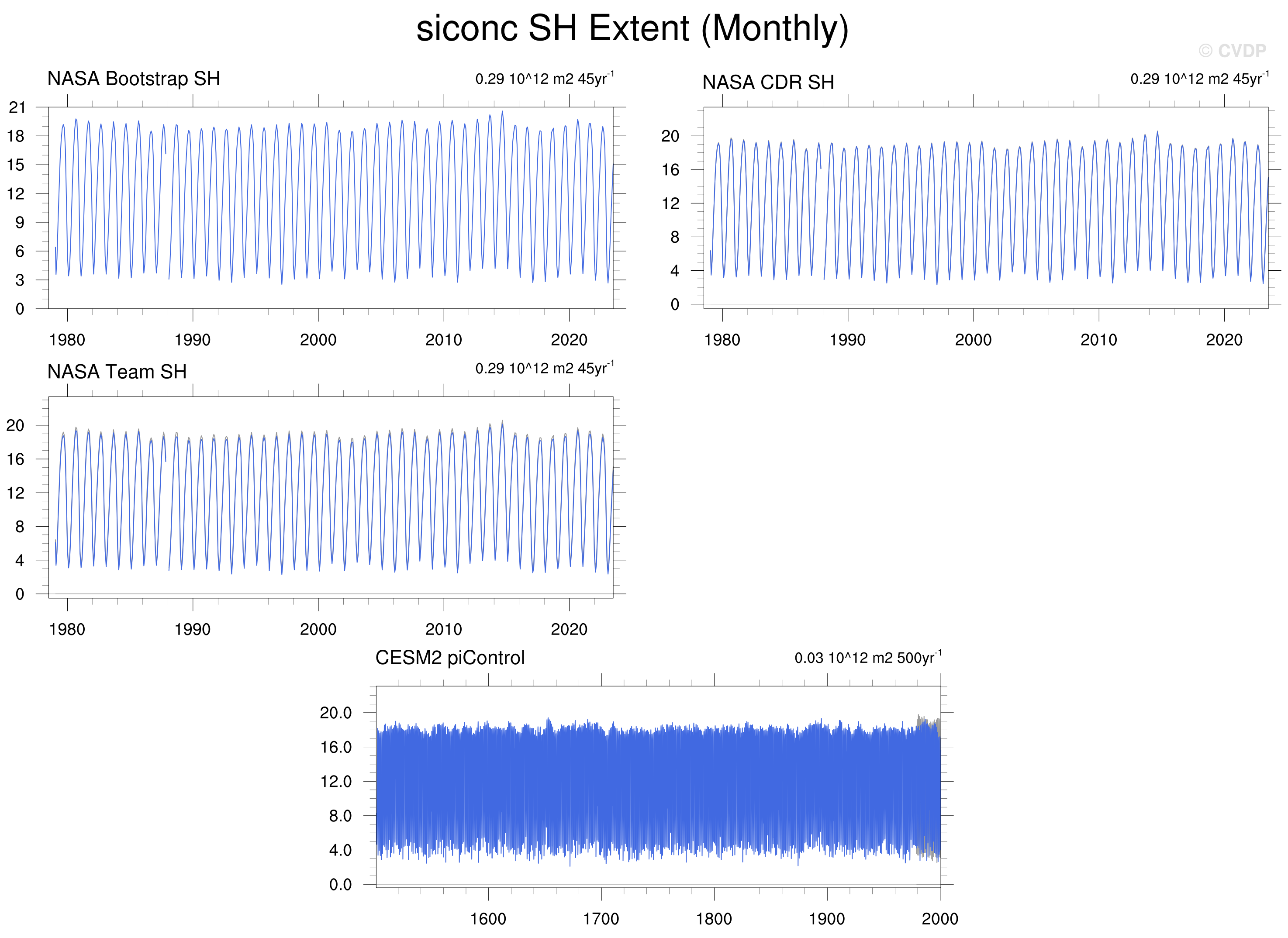Viewport: 1288px width, 938px height.
Task: Click 1980 x-axis label in NASA Team plot
Action: point(67,629)
